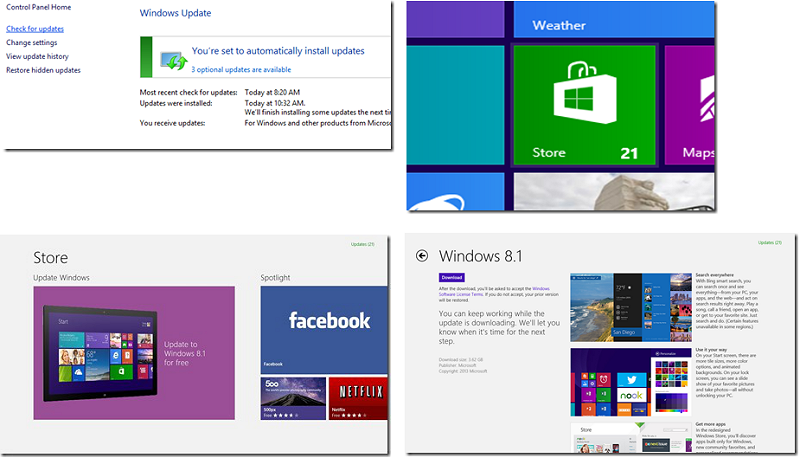800x458 pixels.
Task: Open the Maps tile
Action: [x=689, y=105]
